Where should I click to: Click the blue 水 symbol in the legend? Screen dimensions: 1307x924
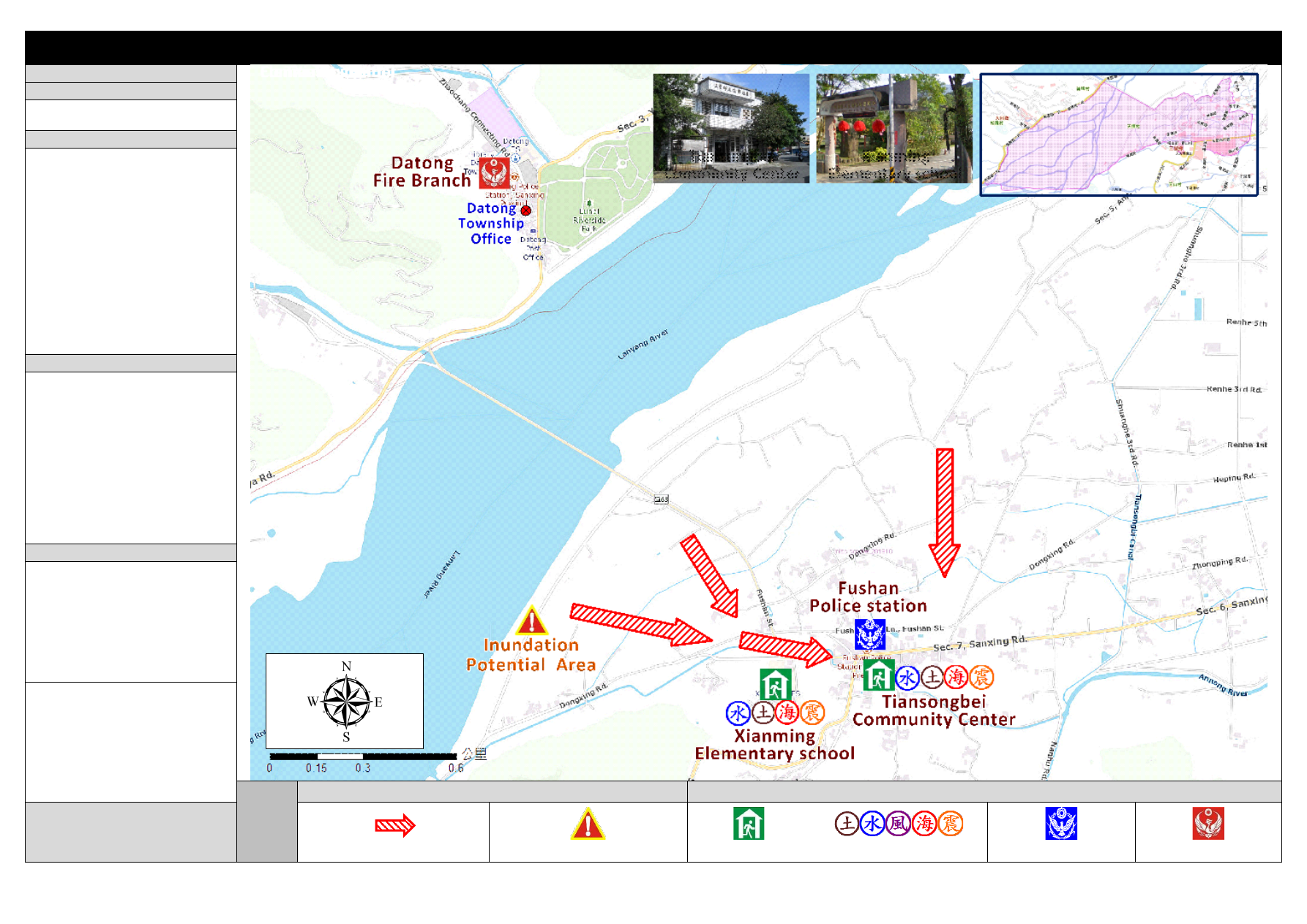click(x=872, y=824)
